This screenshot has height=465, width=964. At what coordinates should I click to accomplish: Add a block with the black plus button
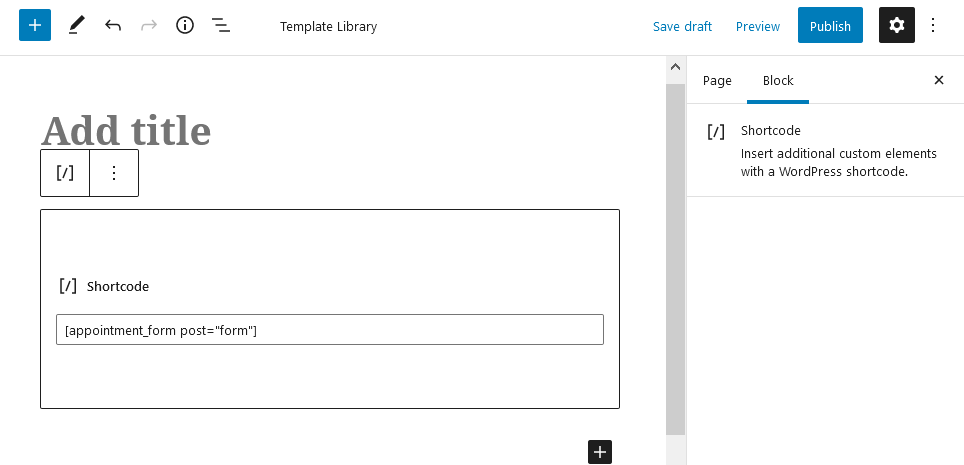click(x=600, y=451)
